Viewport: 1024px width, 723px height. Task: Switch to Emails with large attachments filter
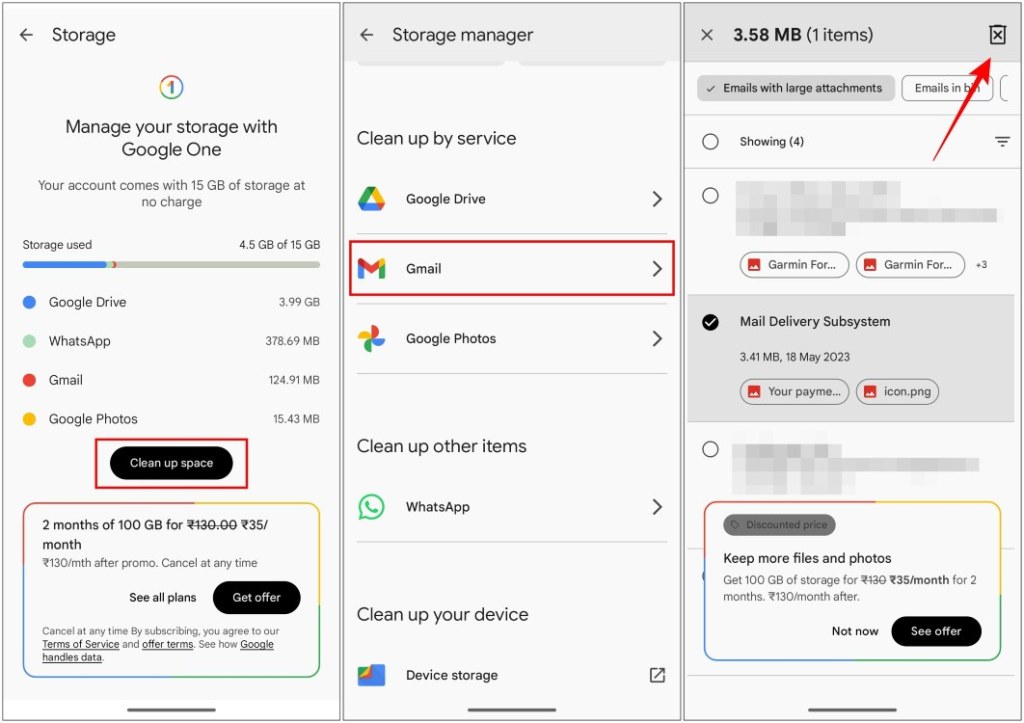tap(795, 88)
